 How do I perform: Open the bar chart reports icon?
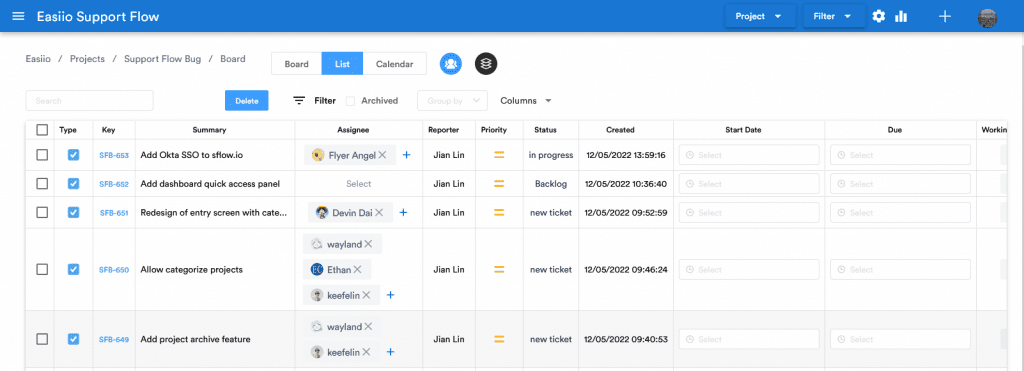point(901,16)
